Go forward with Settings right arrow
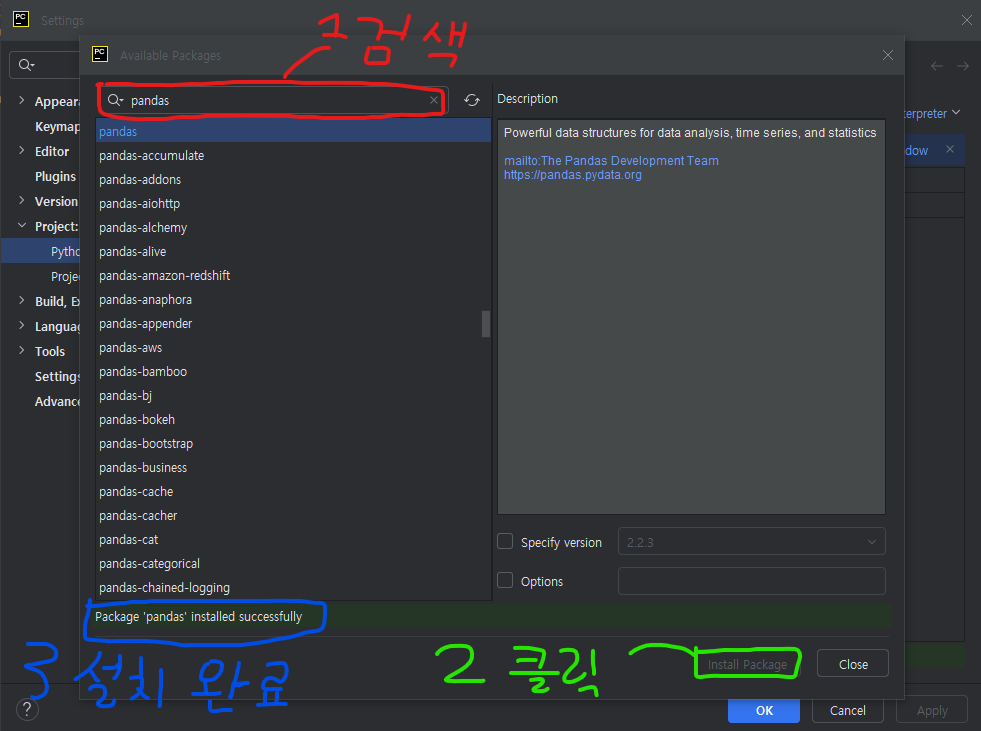Image resolution: width=981 pixels, height=731 pixels. coord(963,66)
